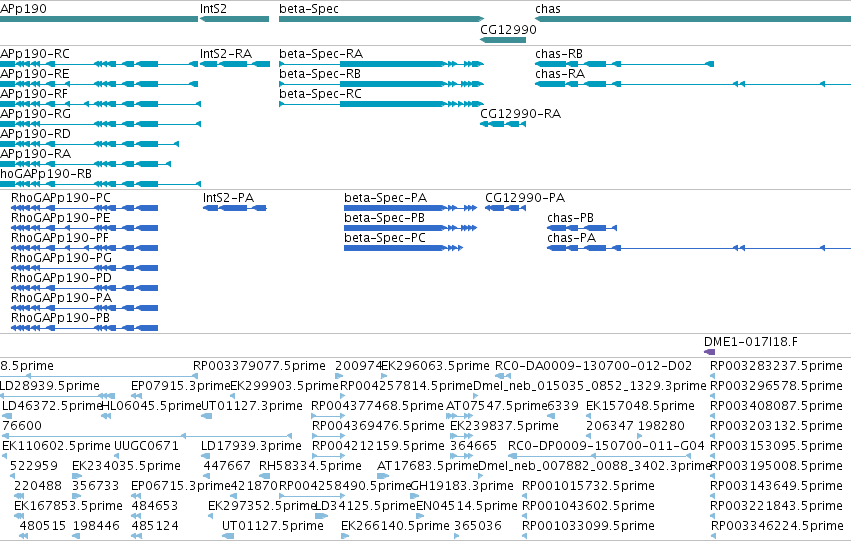Select the beta-Spec gene feature
Screen dimensions: 851x541
tap(381, 19)
